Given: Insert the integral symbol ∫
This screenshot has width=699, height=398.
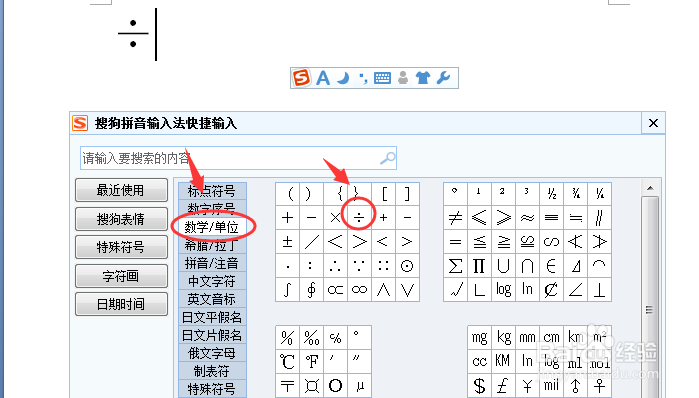Looking at the screenshot, I should (288, 290).
